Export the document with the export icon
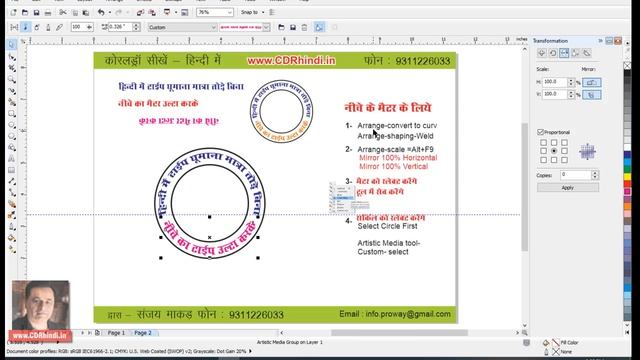The height and width of the screenshot is (360, 640). [x=152, y=13]
